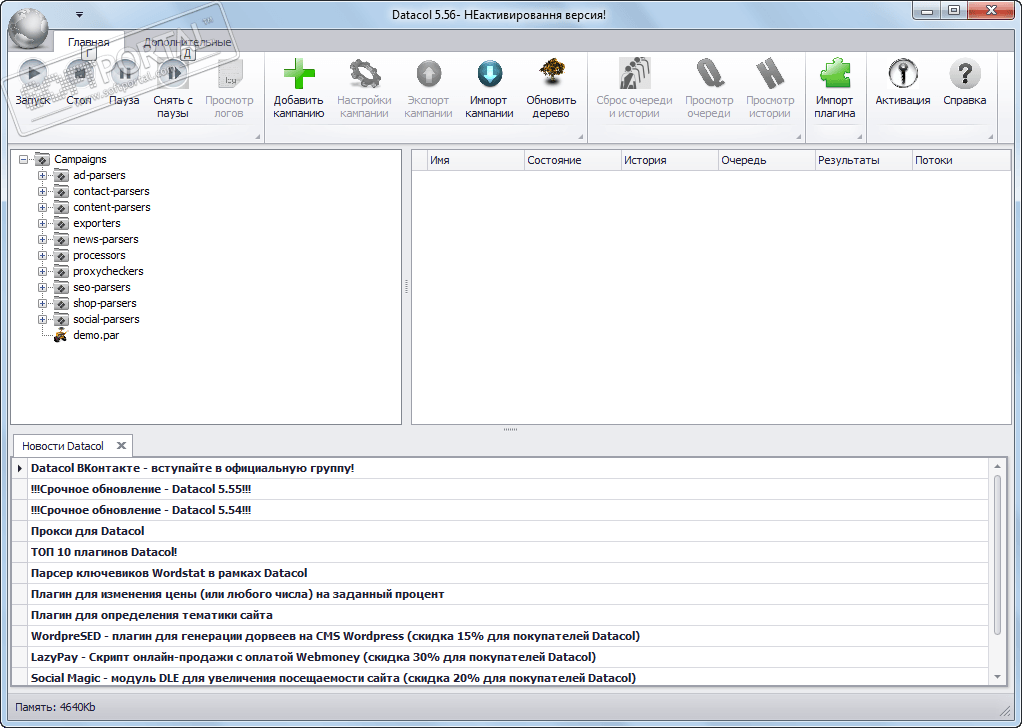Select the Campaigns tree label

click(80, 159)
